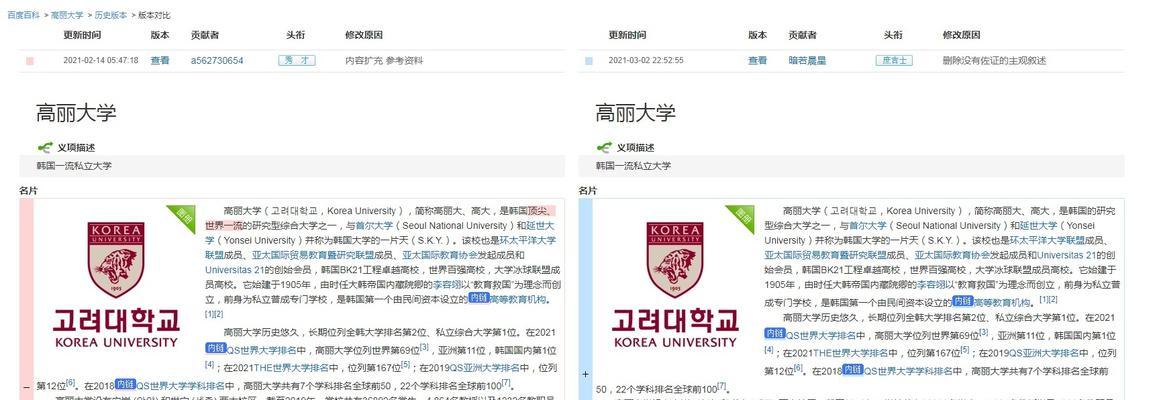Open Korea University logo image in left version
This screenshot has height=400, width=1161.
pos(116,285)
